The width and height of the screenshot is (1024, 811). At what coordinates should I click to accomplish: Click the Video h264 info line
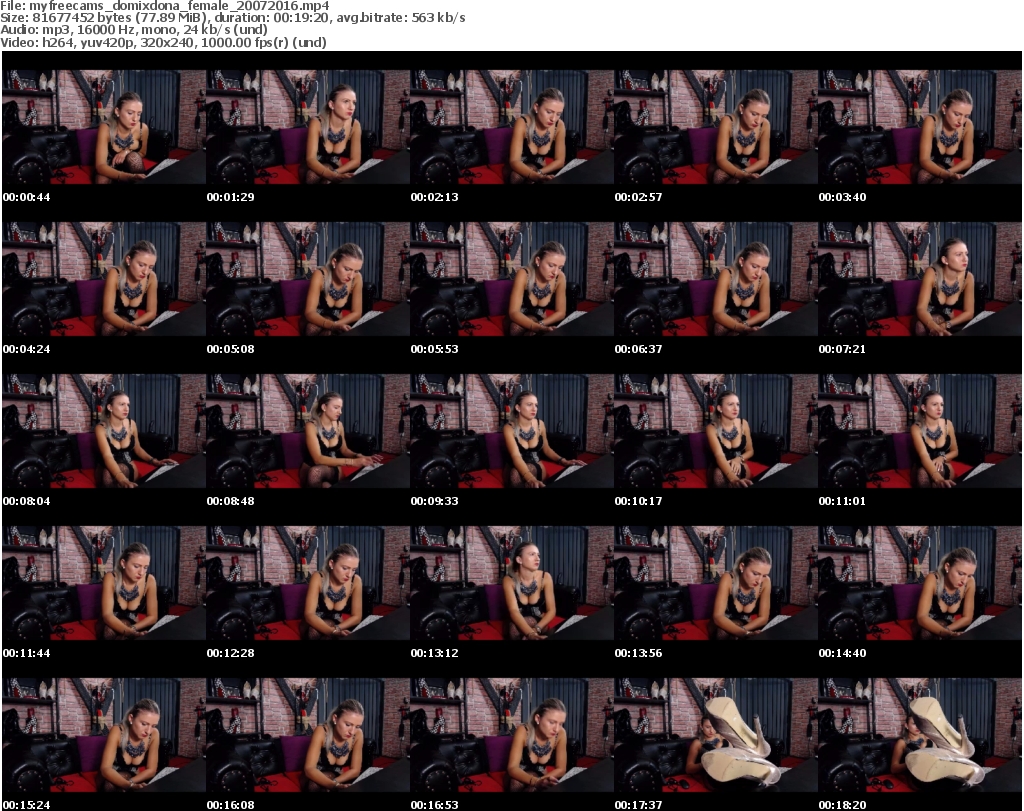coord(163,42)
